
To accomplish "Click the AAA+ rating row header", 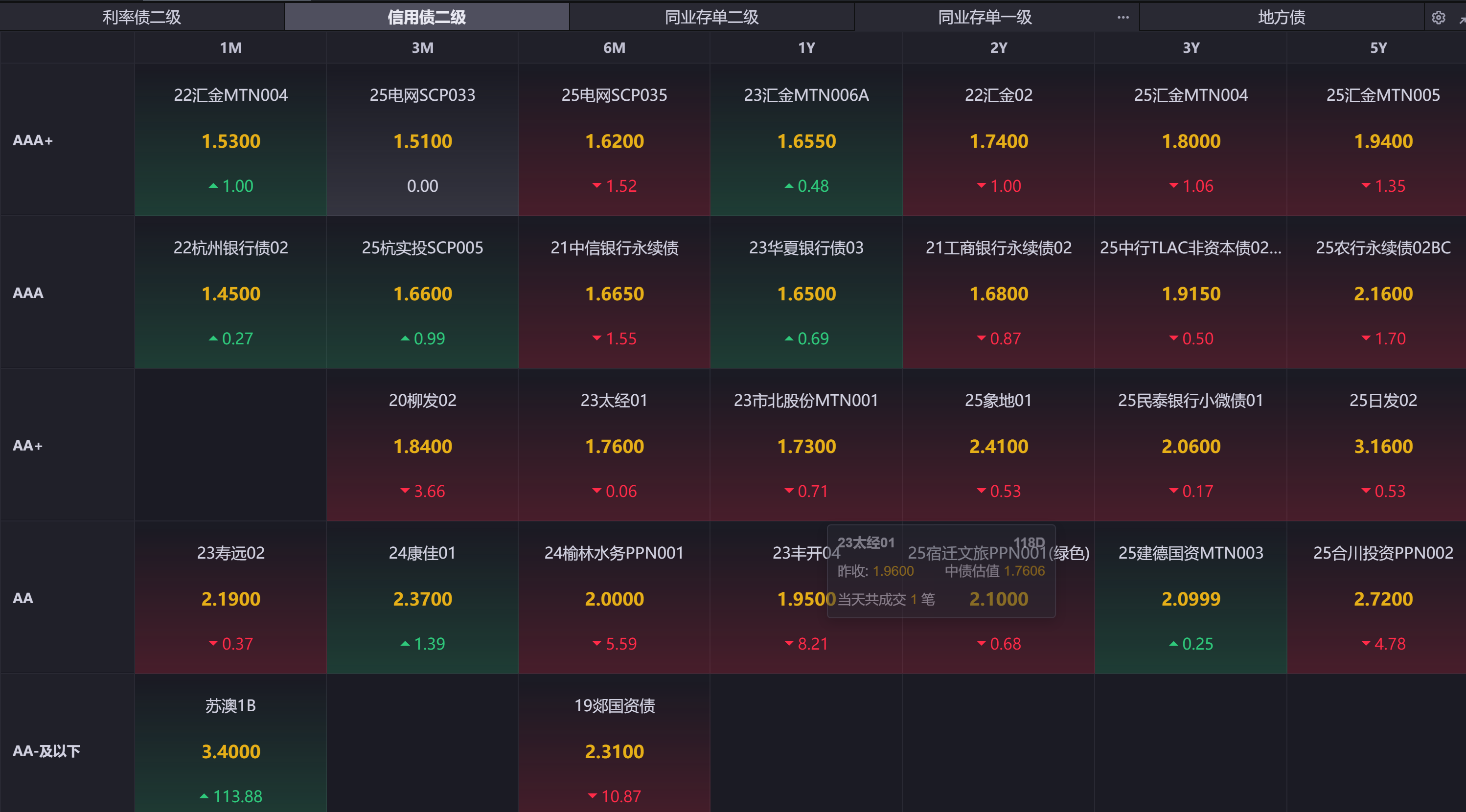I will (x=33, y=140).
